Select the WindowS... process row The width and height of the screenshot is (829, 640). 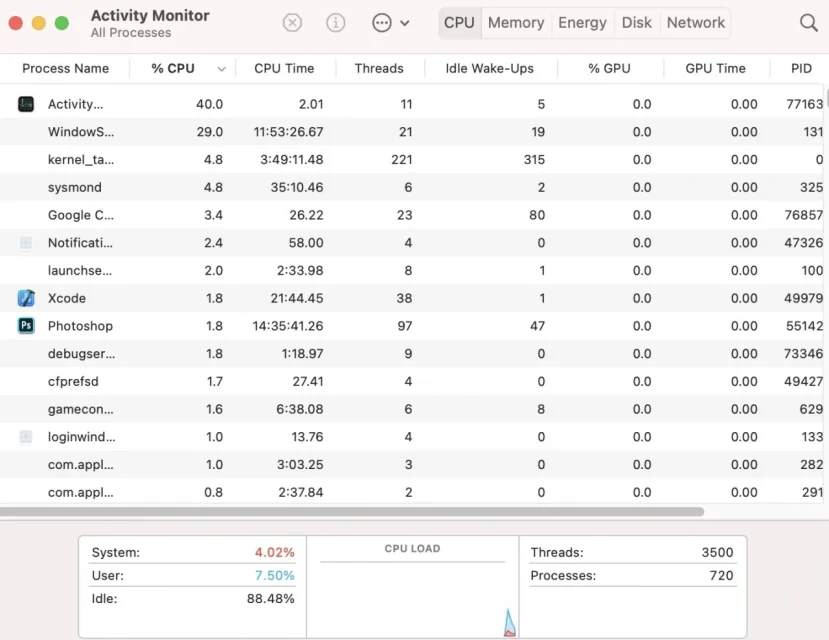click(x=411, y=132)
